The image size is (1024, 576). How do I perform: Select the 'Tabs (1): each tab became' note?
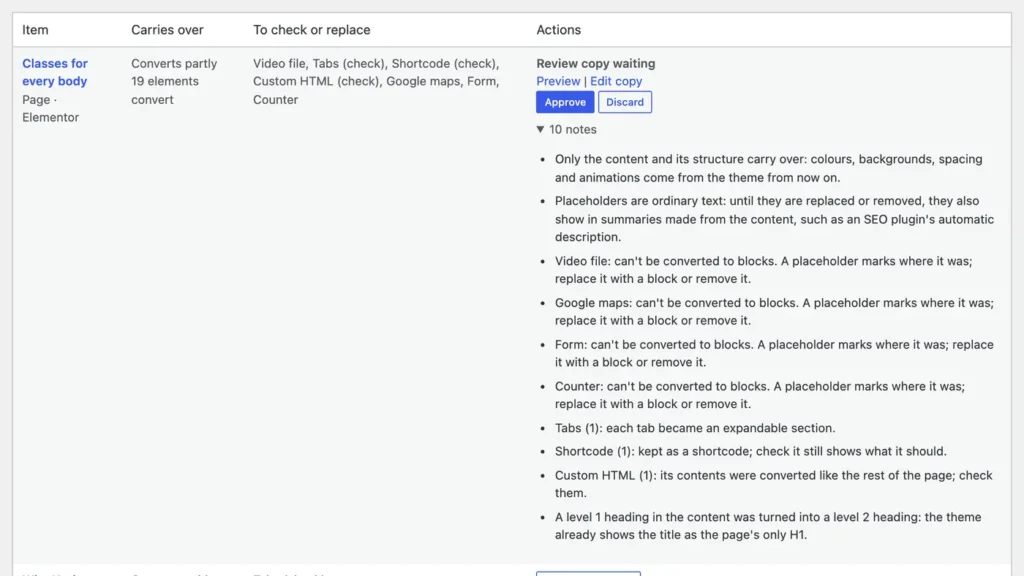click(x=695, y=428)
